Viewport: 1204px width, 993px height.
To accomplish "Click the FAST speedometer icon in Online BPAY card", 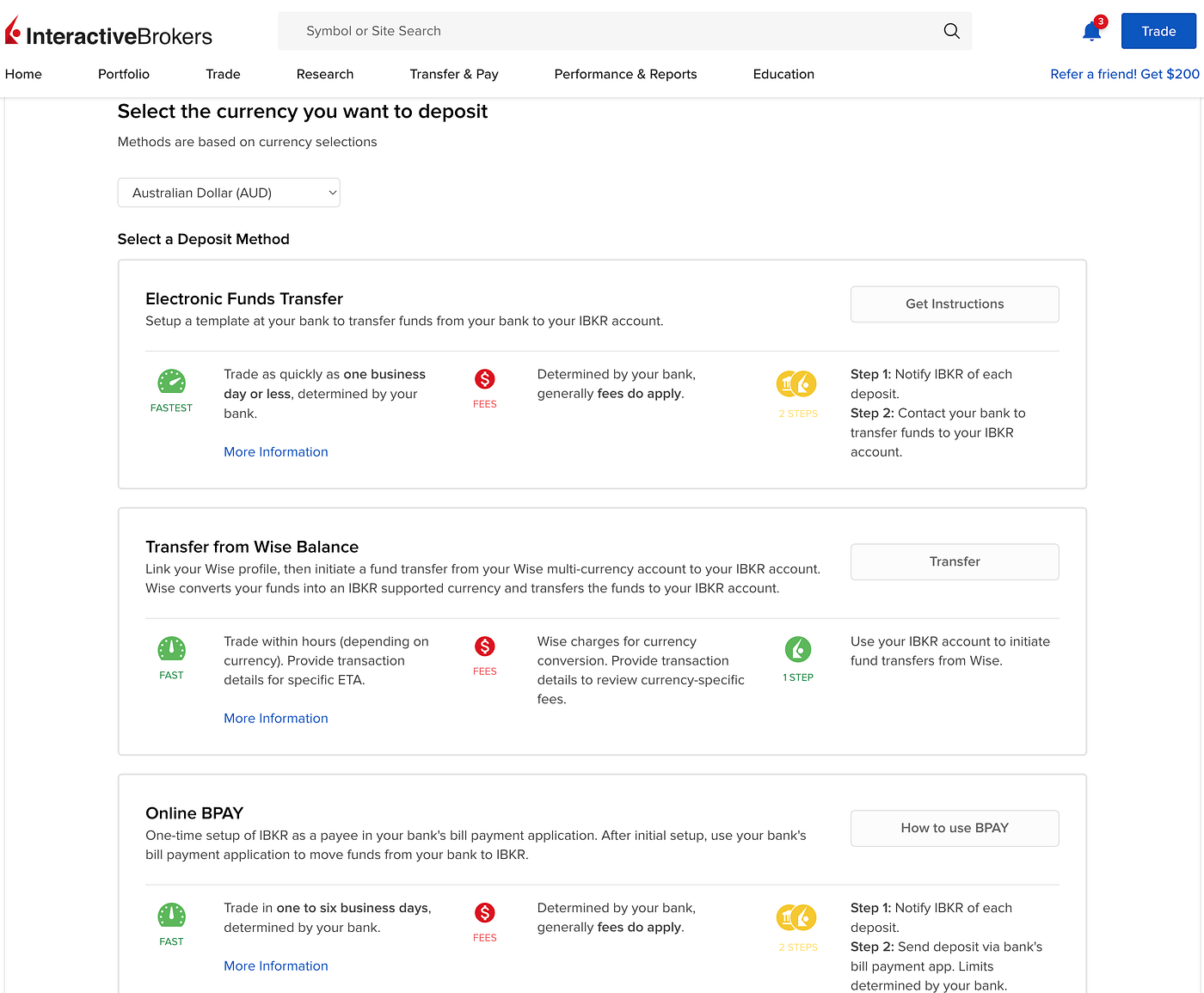I will (x=171, y=916).
